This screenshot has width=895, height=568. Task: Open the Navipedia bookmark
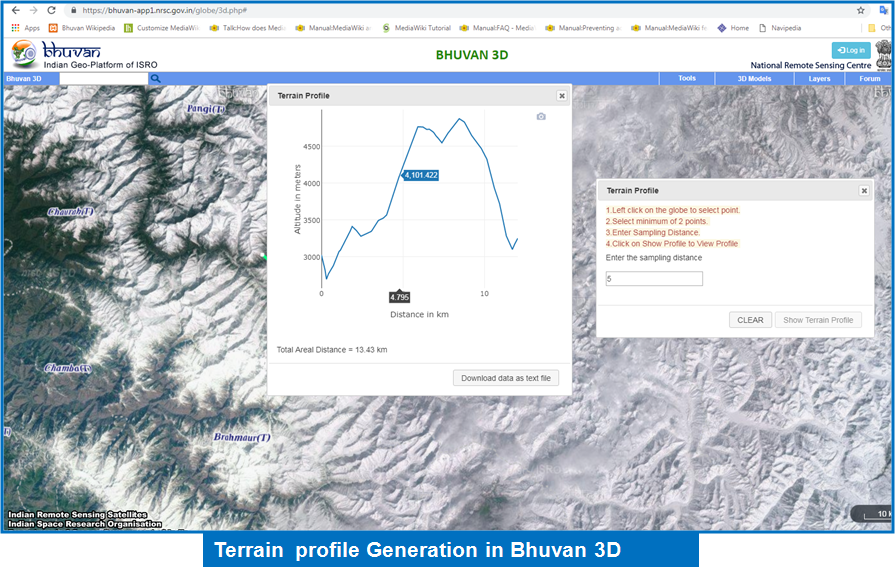click(x=780, y=27)
